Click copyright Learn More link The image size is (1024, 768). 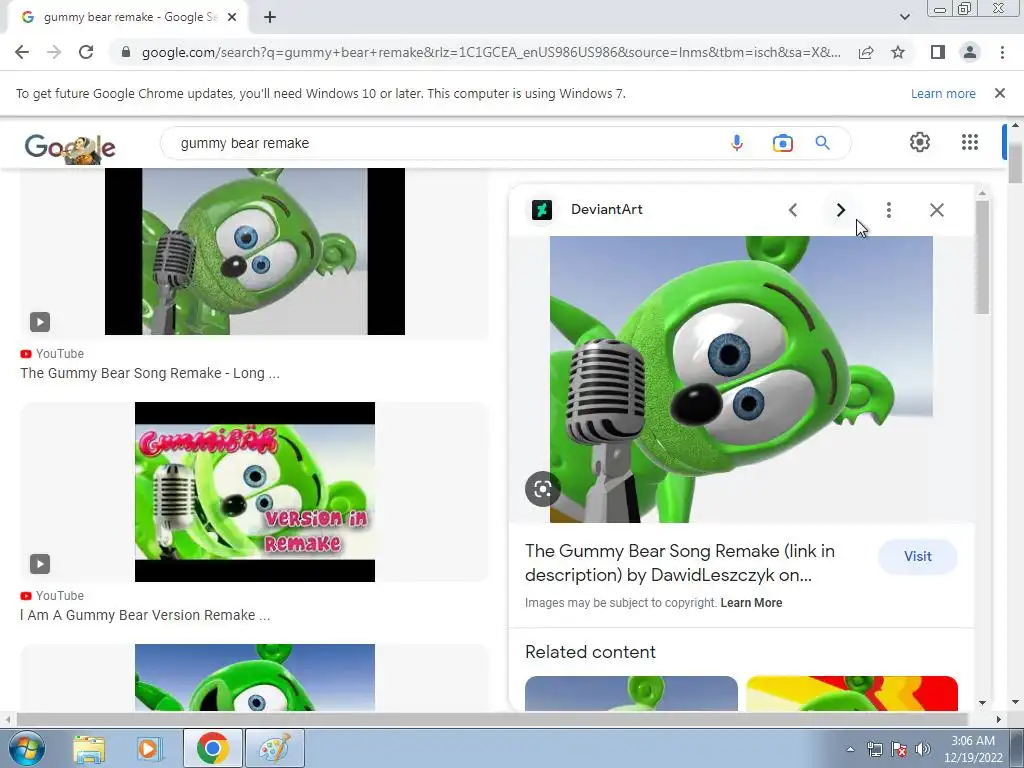(751, 603)
